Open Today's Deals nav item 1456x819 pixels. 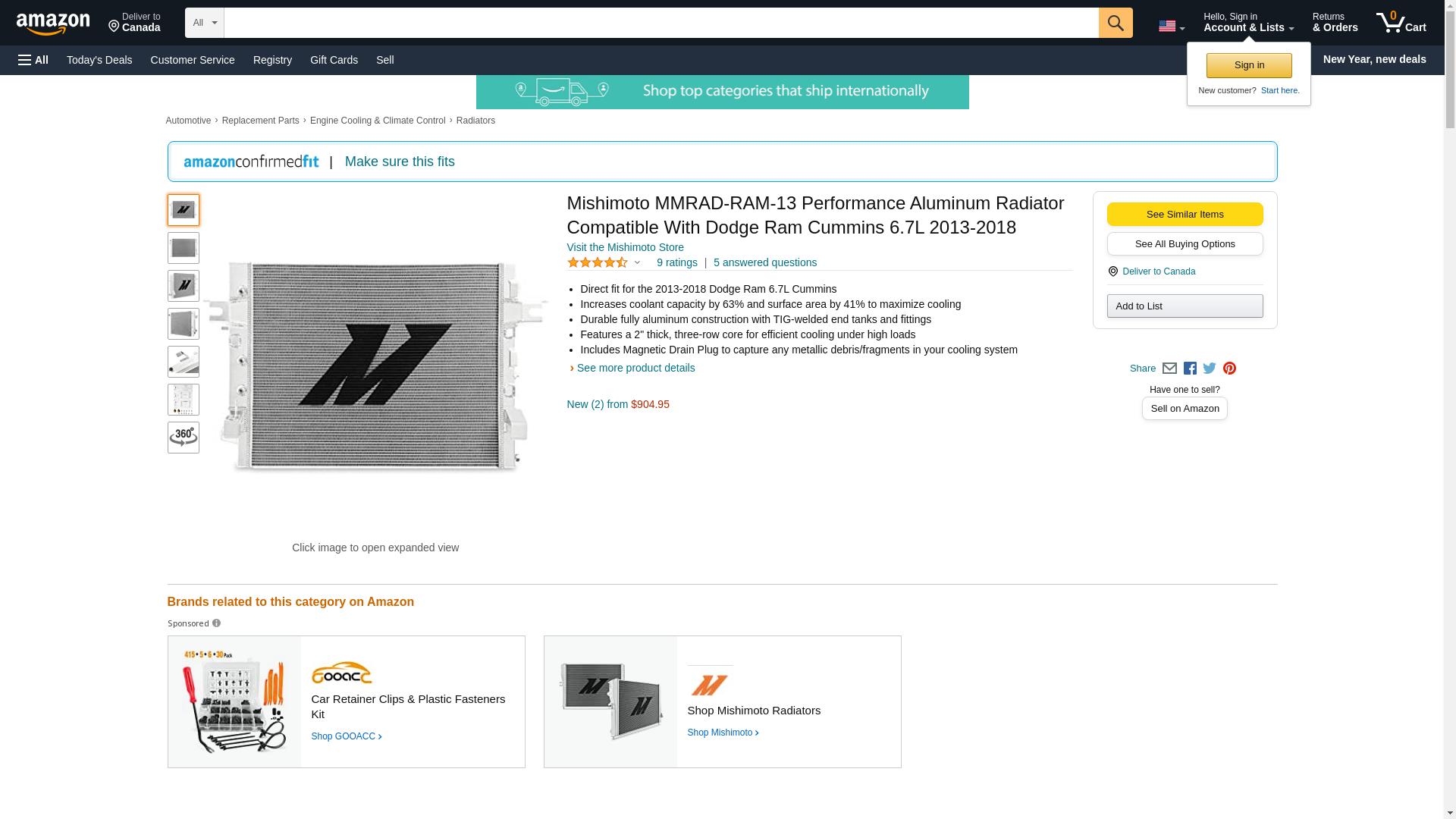pyautogui.click(x=99, y=60)
